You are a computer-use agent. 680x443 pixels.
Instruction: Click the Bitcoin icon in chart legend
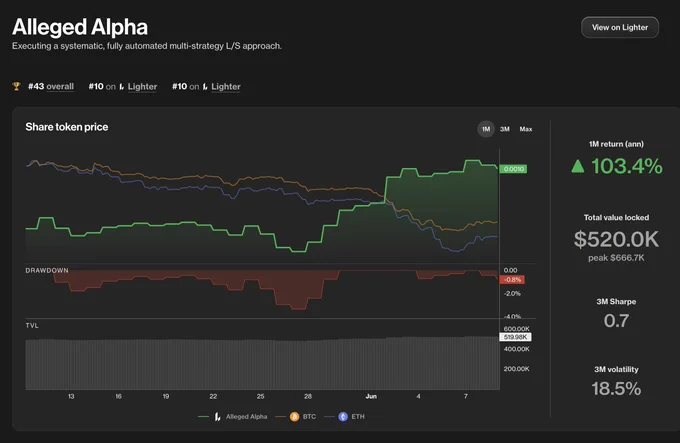(294, 417)
